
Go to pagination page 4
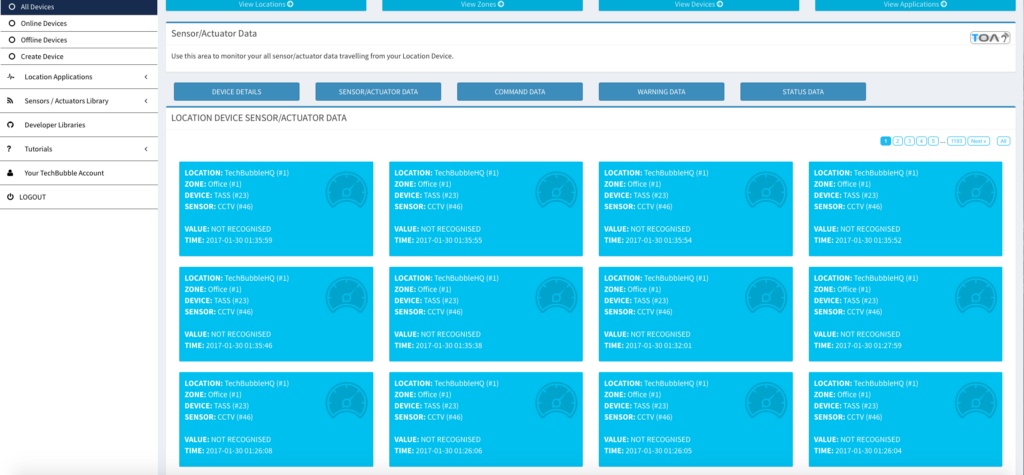point(921,141)
